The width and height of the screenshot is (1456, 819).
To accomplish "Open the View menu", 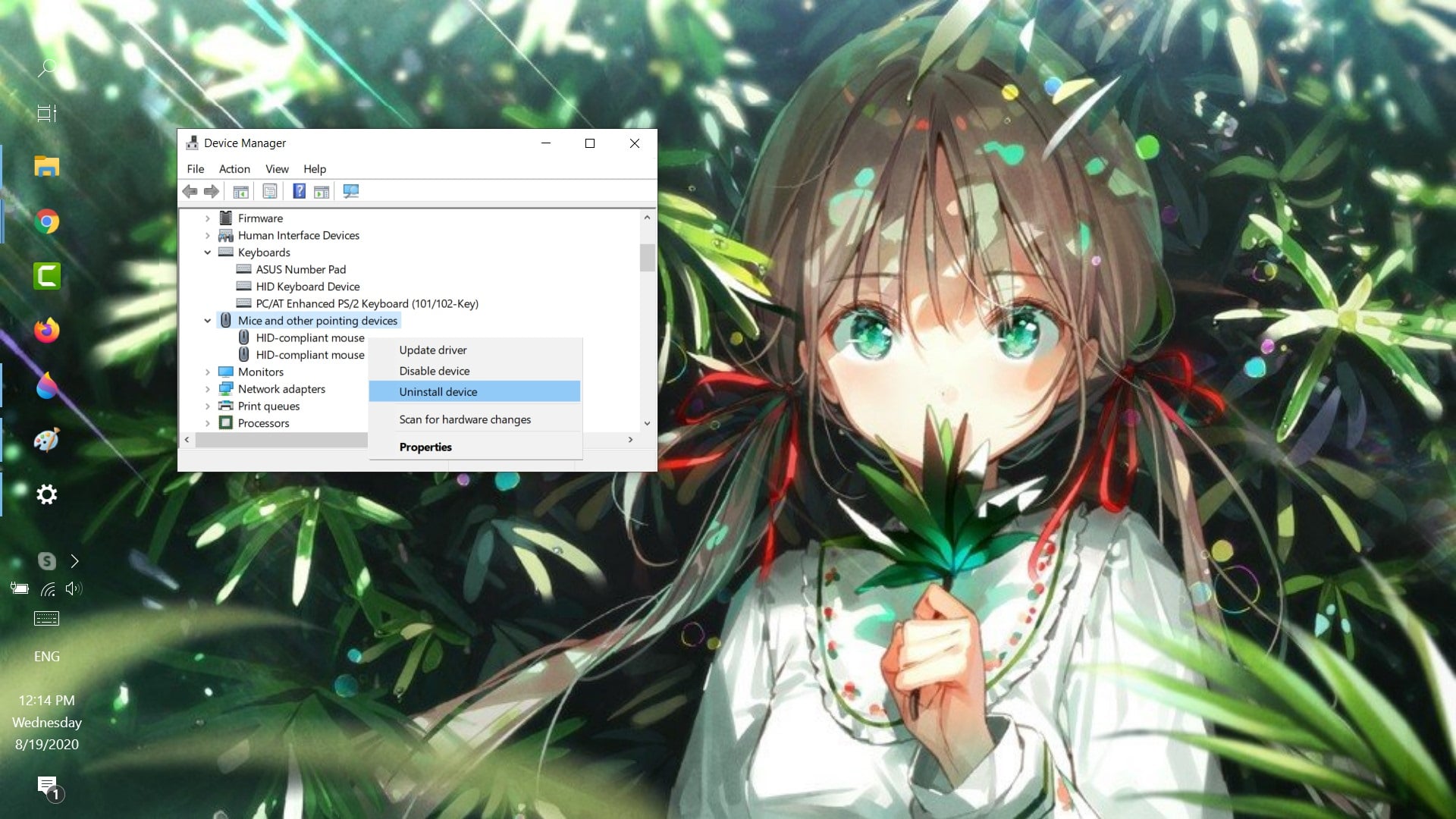I will [277, 169].
